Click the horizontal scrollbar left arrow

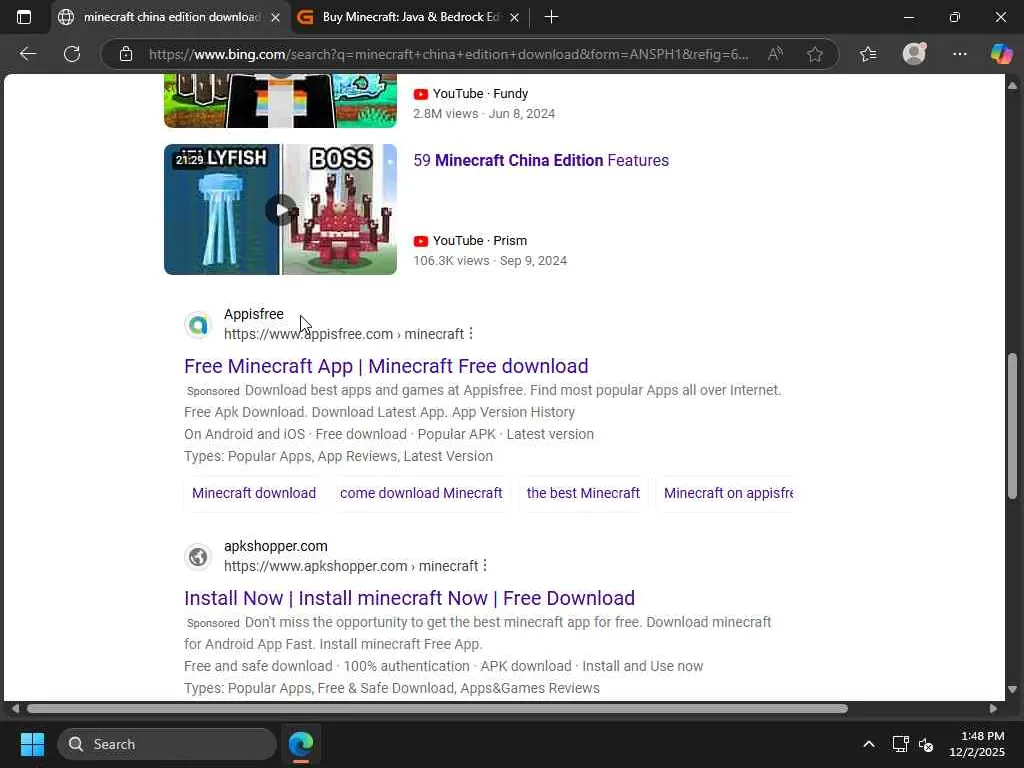[14, 709]
